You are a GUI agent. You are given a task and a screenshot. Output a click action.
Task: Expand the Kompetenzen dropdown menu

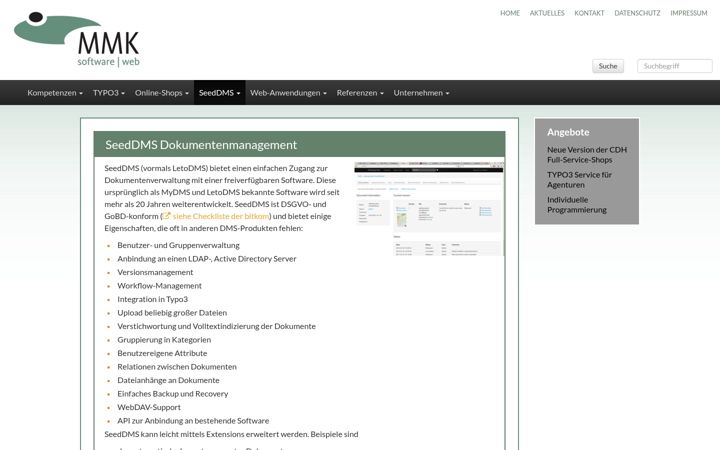(55, 93)
